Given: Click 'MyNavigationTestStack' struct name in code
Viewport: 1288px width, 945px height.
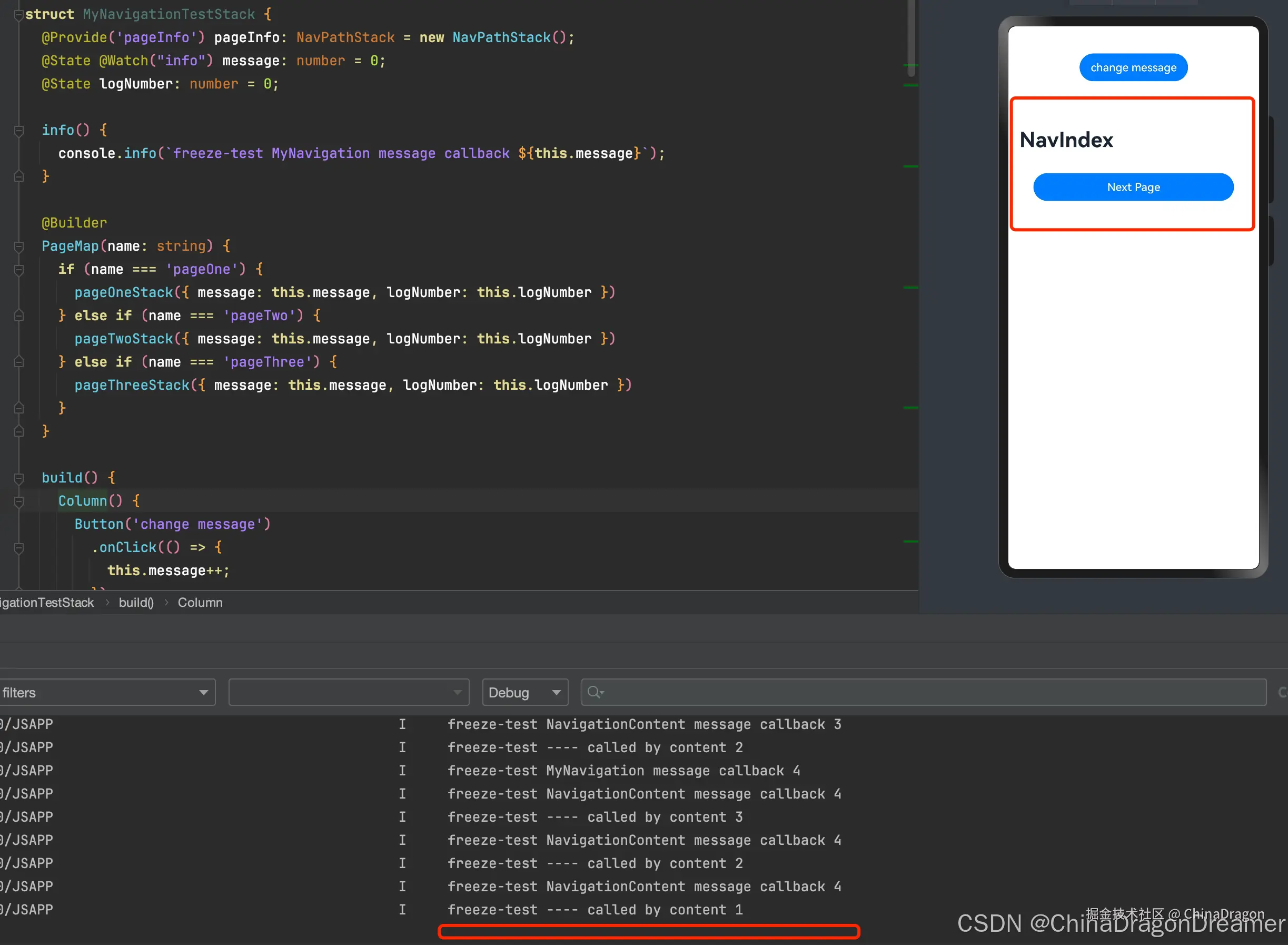Looking at the screenshot, I should pos(169,14).
